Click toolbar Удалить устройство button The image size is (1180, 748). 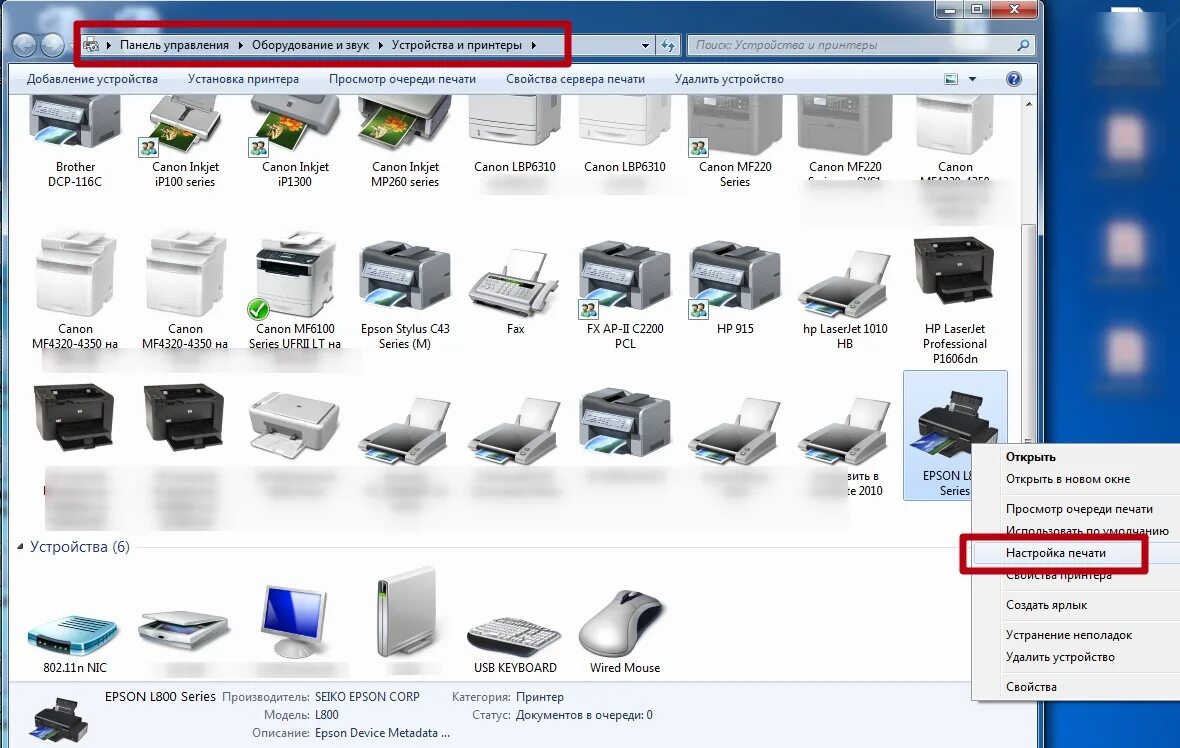728,79
